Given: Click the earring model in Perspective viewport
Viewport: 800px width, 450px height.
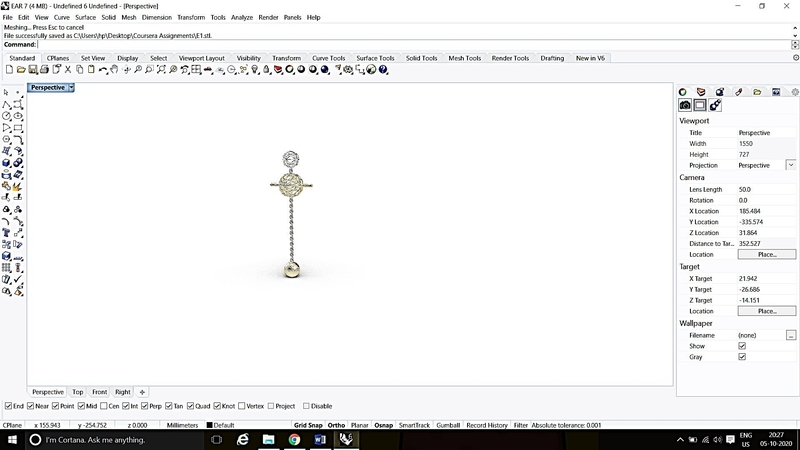Looking at the screenshot, I should [291, 214].
